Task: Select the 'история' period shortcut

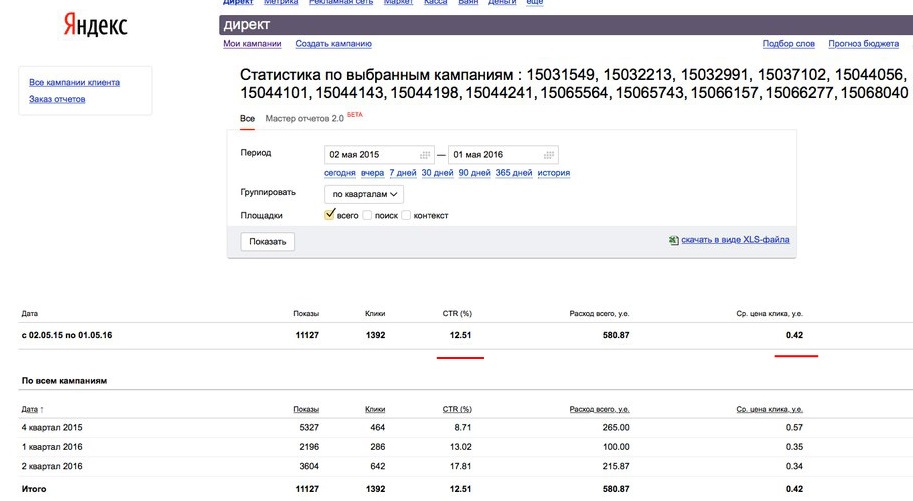Action: click(554, 173)
